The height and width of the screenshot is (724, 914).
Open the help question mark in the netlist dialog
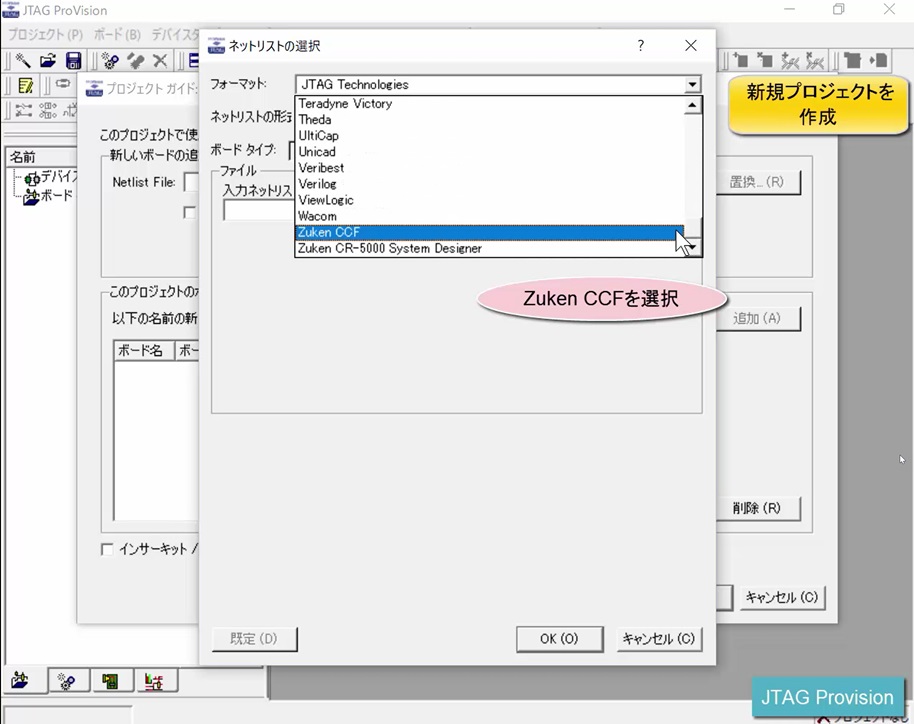[x=641, y=45]
